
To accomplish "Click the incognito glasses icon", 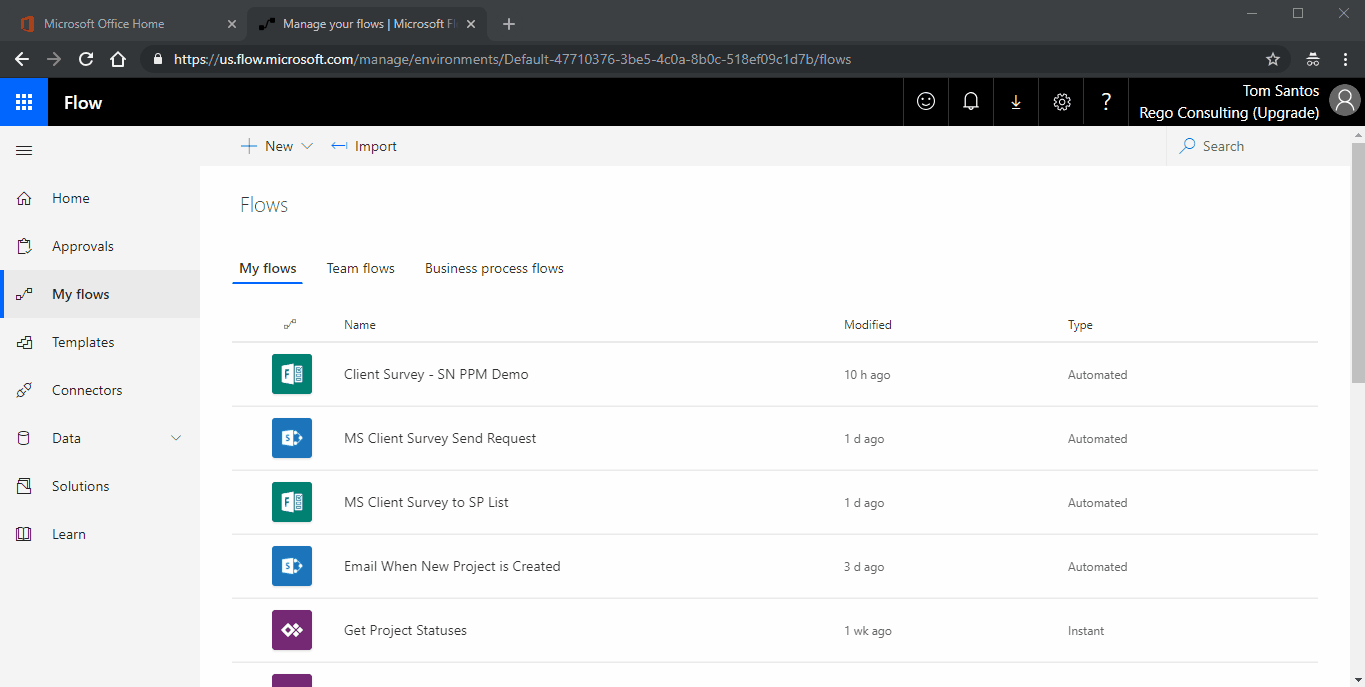I will (1313, 59).
